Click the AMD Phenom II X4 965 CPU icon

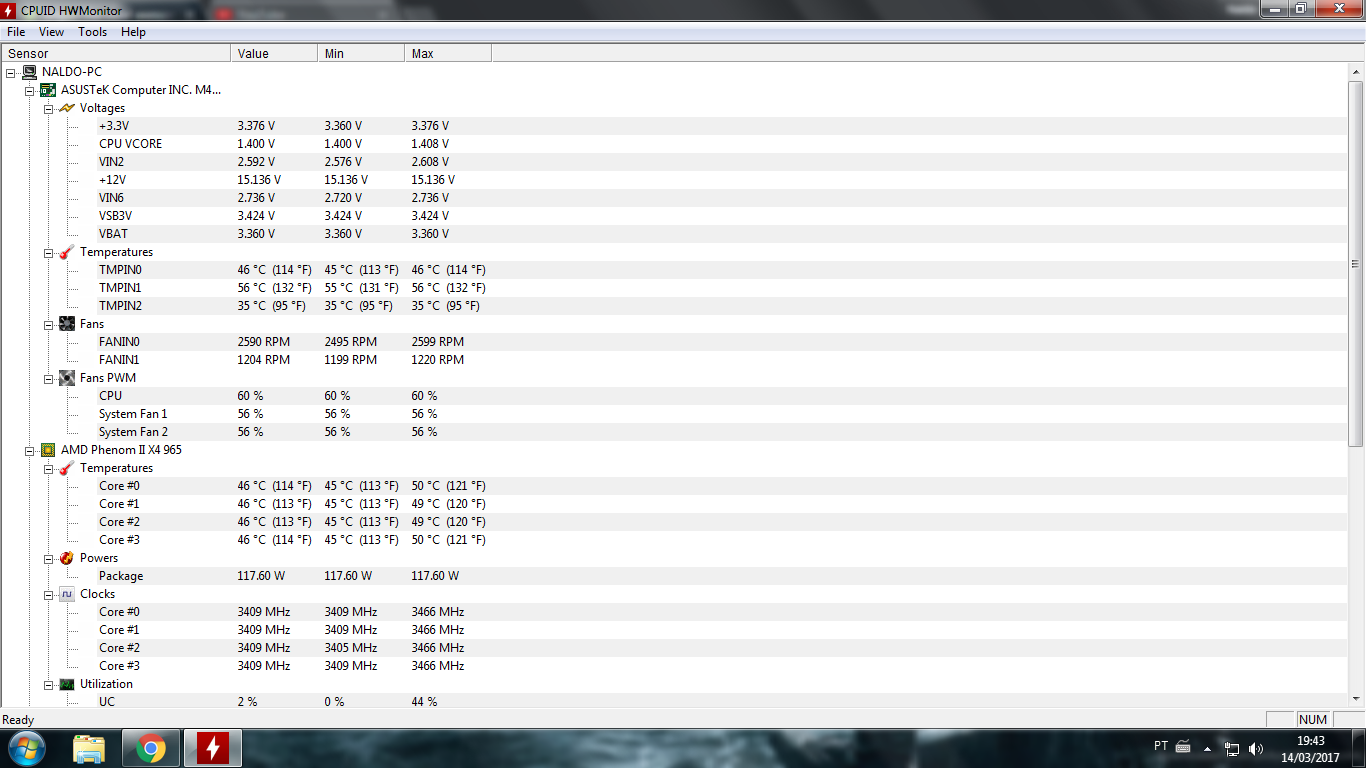[48, 450]
